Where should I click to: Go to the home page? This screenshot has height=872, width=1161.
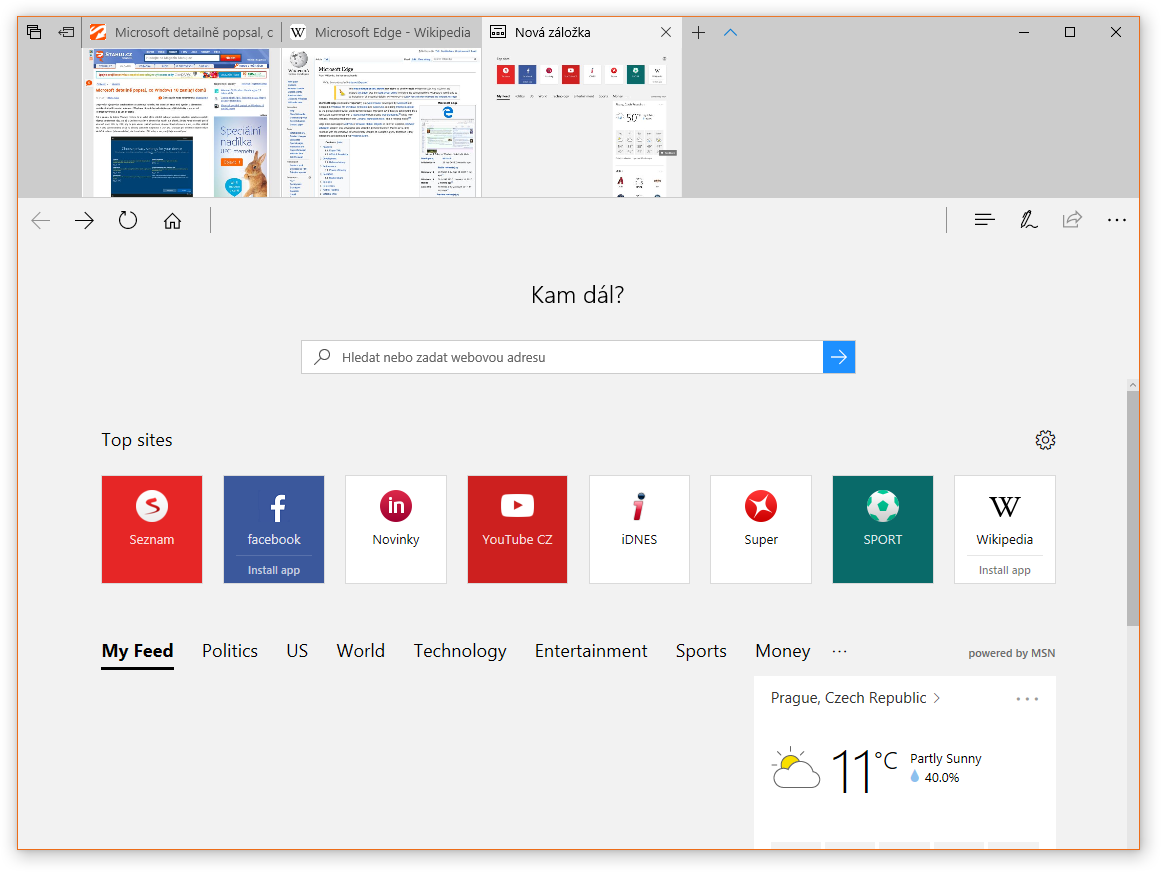pyautogui.click(x=173, y=221)
